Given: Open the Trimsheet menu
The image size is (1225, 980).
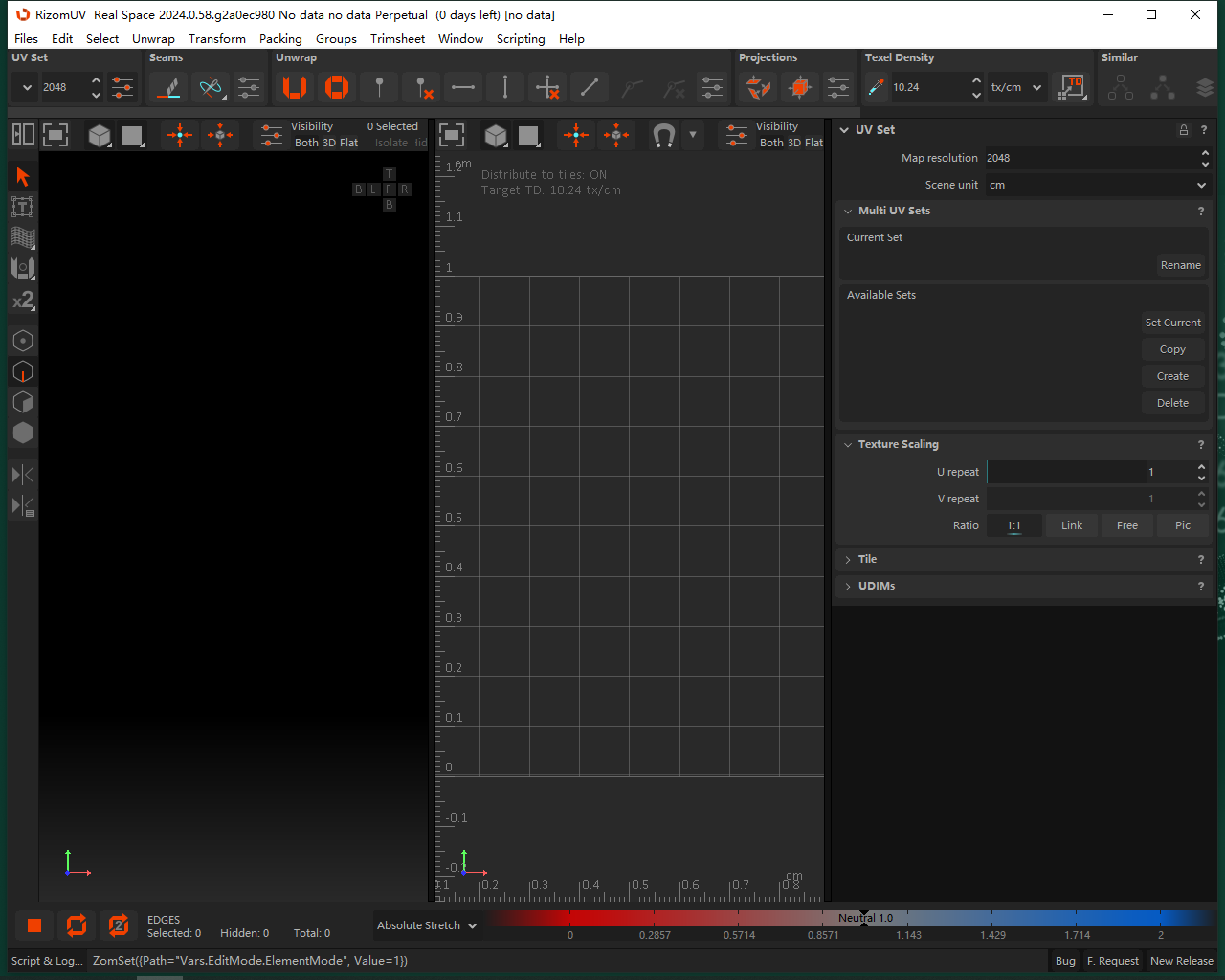Looking at the screenshot, I should [397, 39].
